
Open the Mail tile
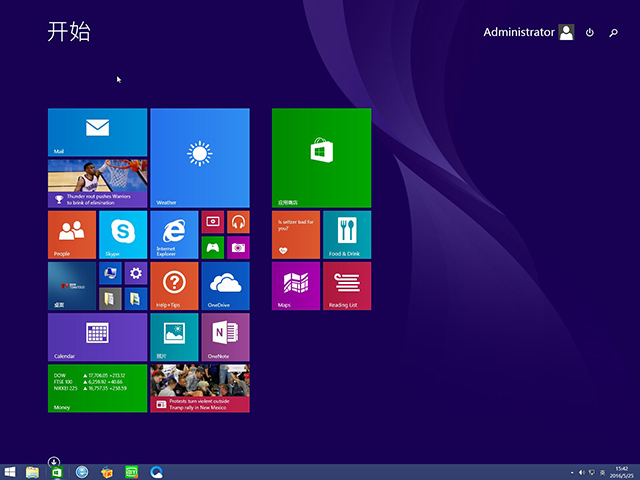98,132
